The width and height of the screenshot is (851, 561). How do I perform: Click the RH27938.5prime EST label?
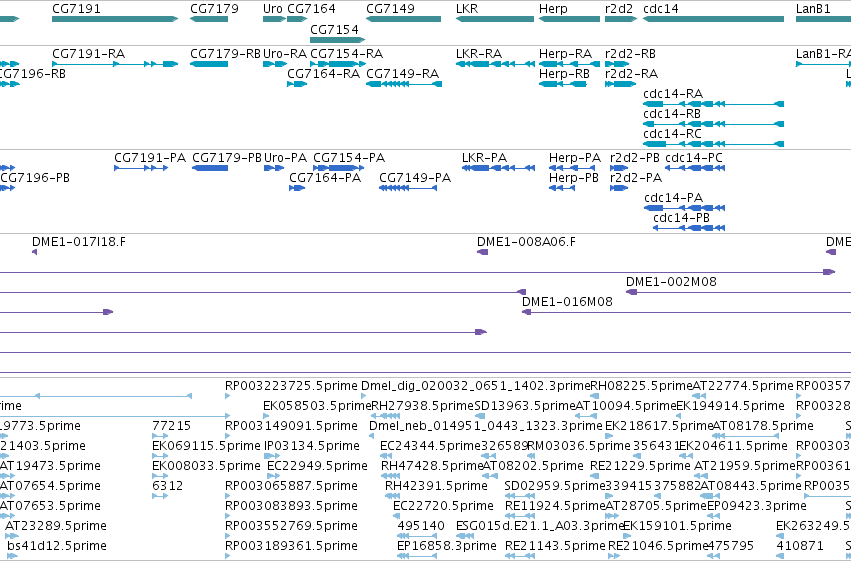tap(423, 406)
